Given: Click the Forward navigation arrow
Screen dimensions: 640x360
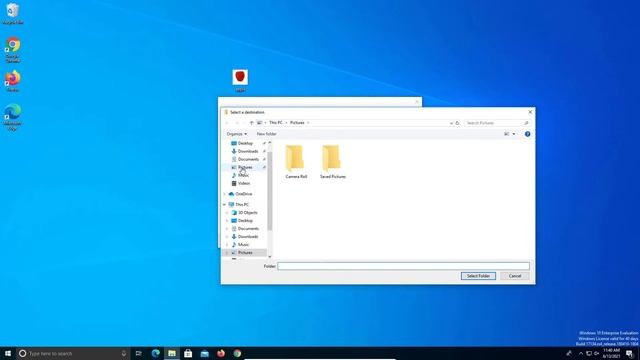Looking at the screenshot, I should 237,123.
